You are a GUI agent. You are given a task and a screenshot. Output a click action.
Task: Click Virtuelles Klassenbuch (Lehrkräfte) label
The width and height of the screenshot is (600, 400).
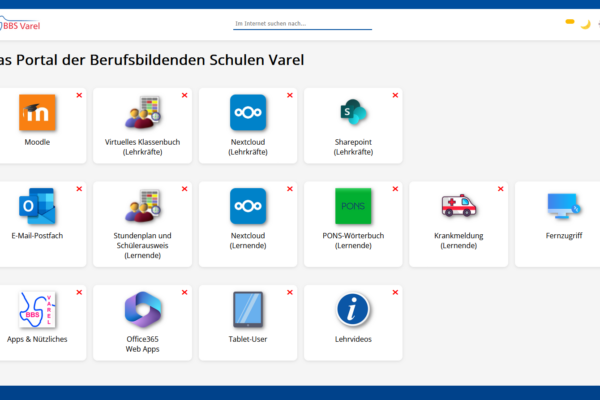(x=142, y=147)
